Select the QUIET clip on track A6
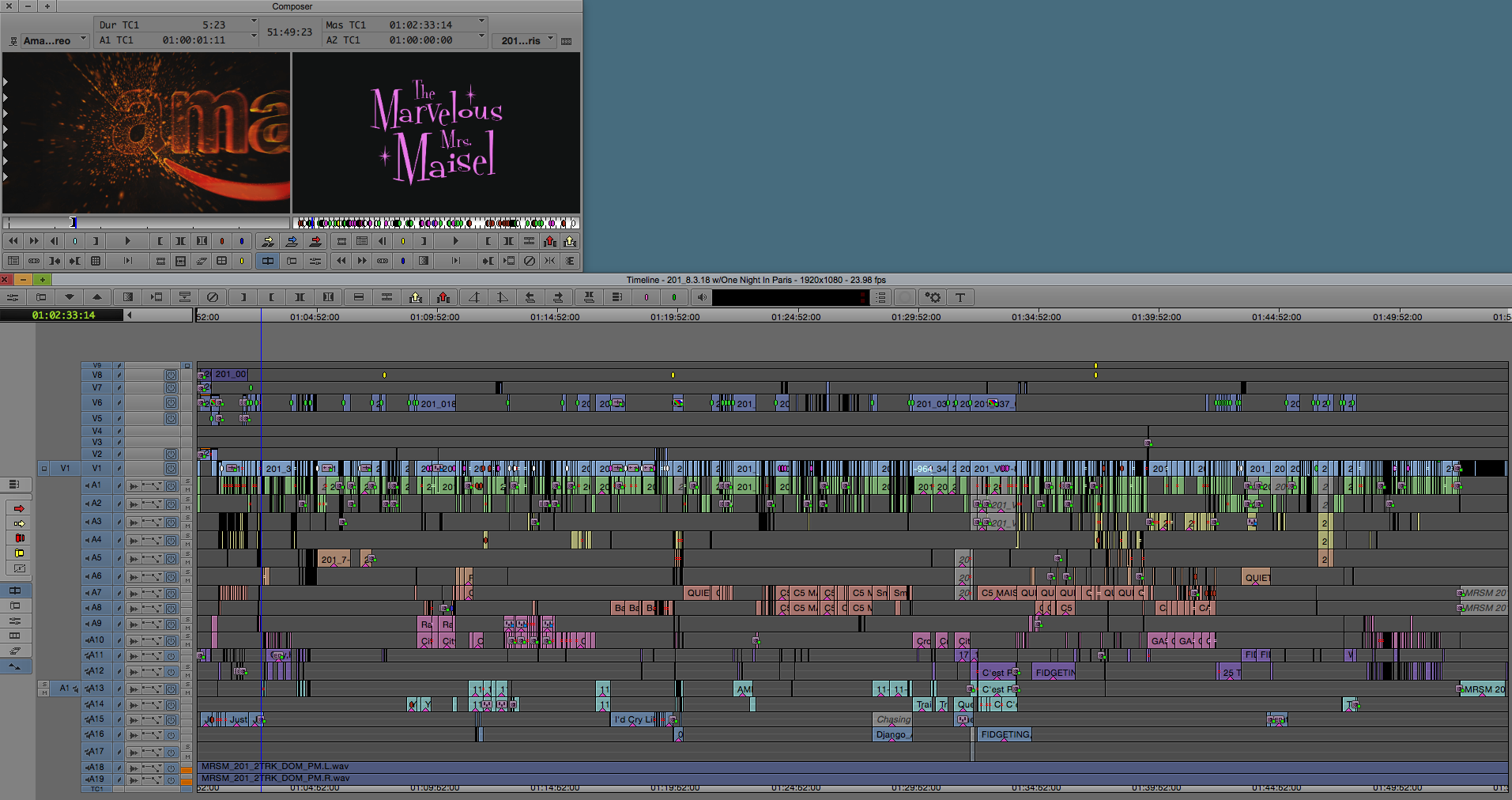Viewport: 1512px width, 800px height. coord(1257,578)
